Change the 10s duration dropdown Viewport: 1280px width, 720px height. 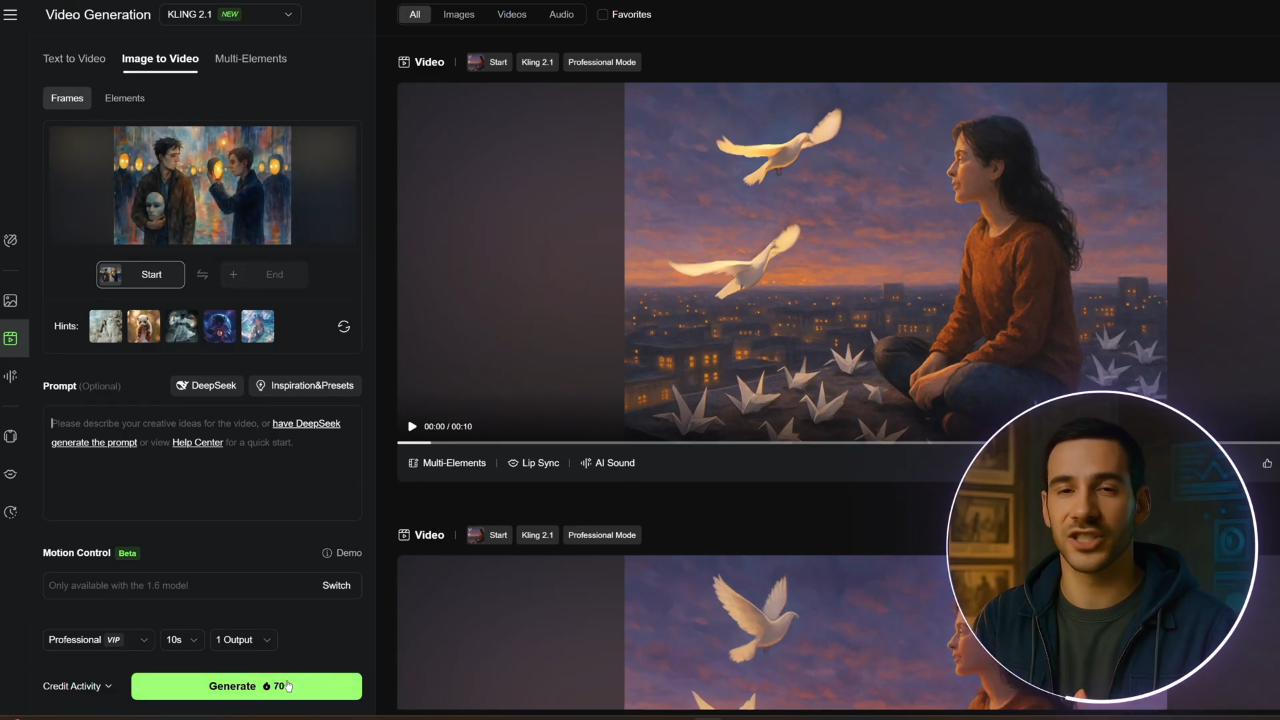click(x=181, y=640)
